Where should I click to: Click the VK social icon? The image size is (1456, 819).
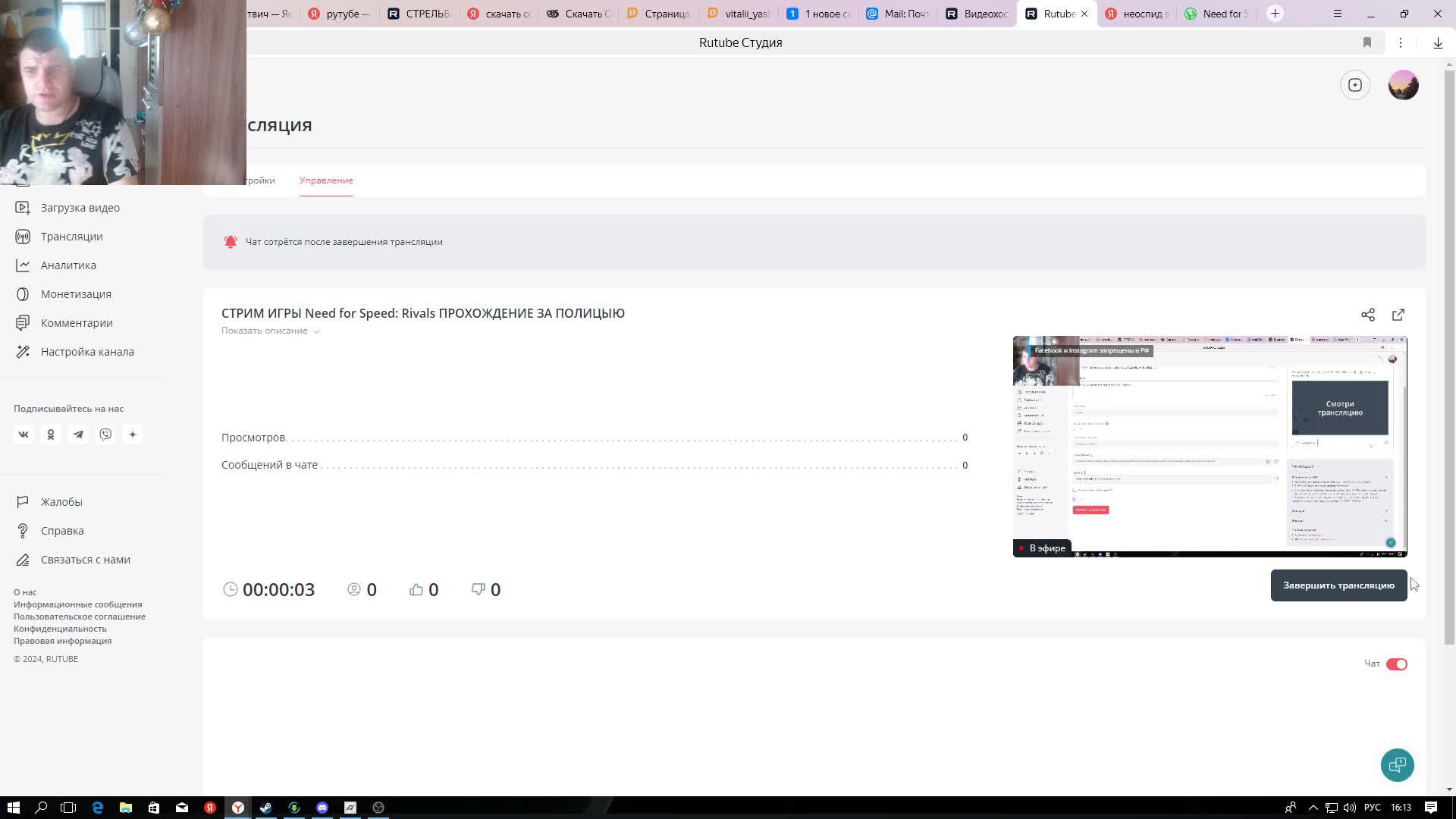(24, 435)
